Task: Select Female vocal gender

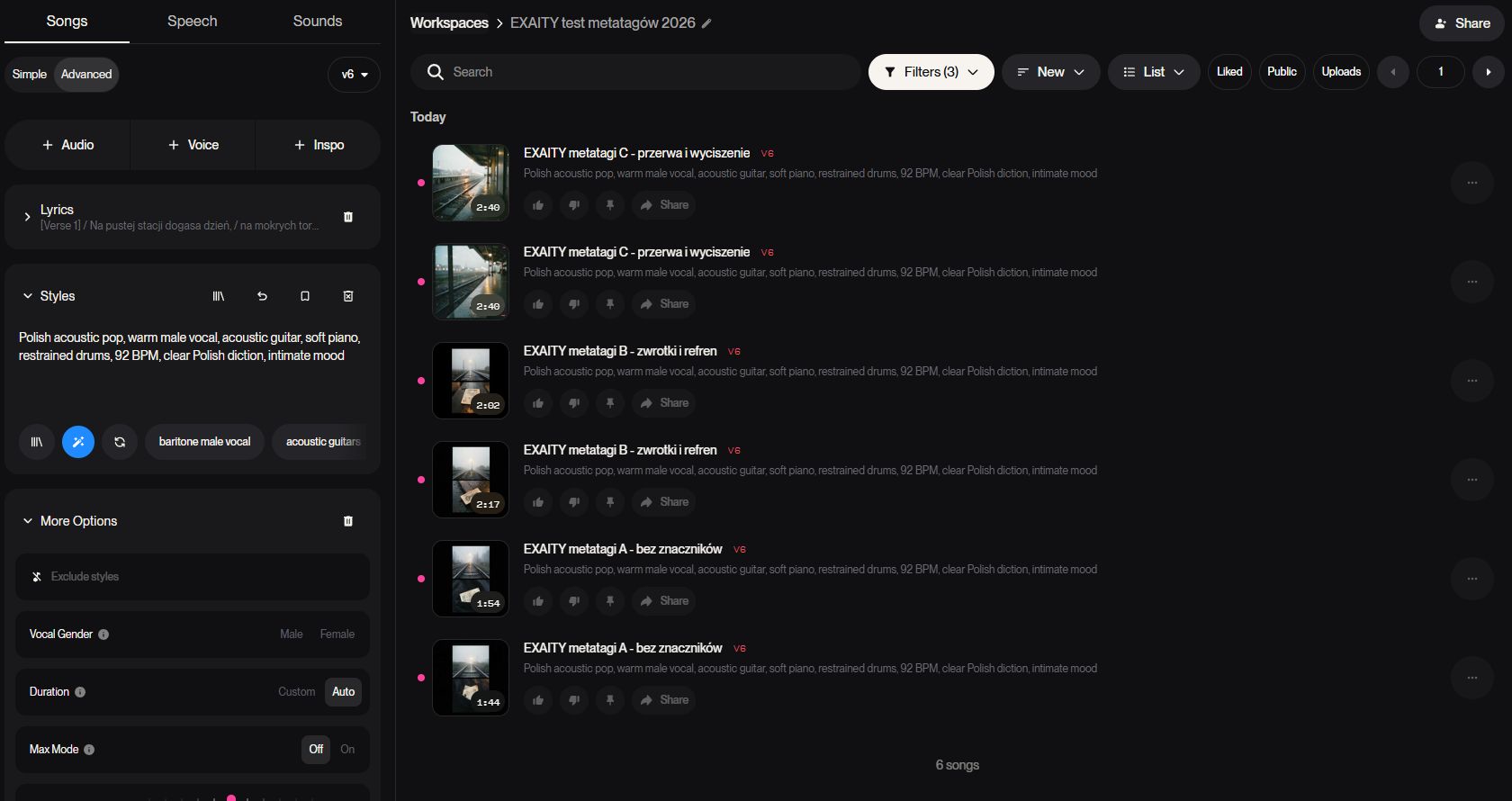Action: [337, 634]
